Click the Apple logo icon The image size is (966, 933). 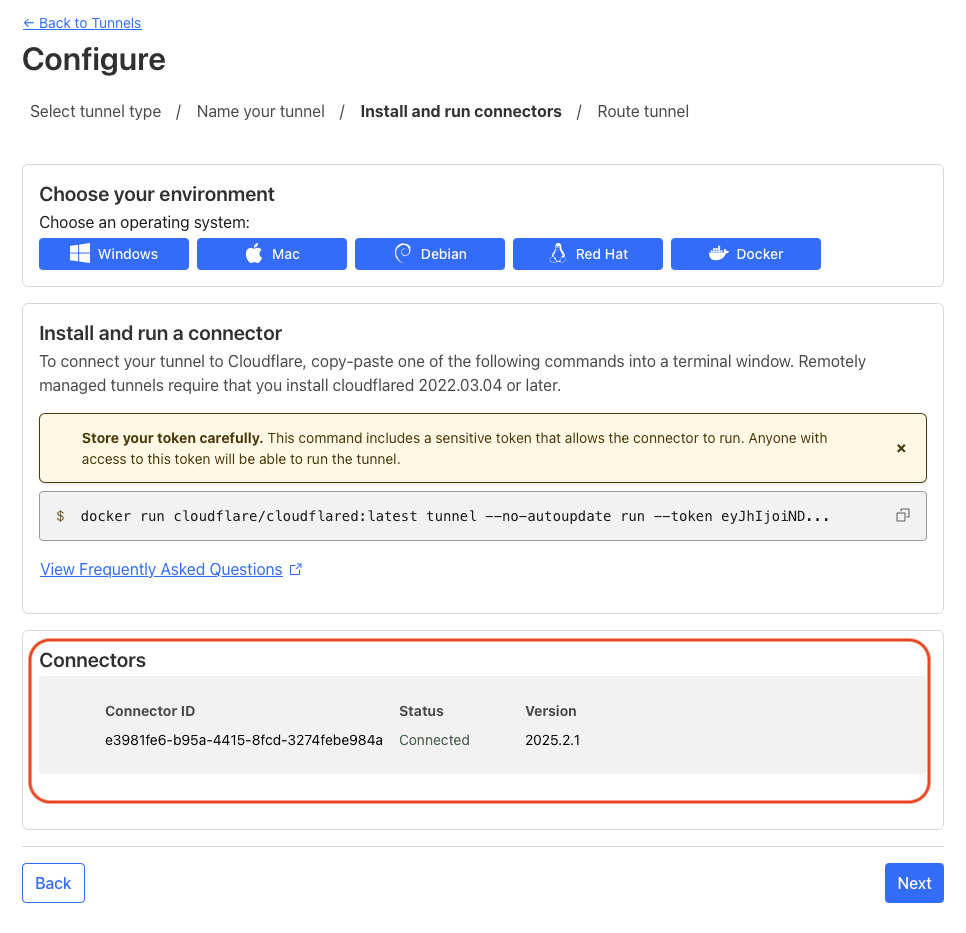click(x=254, y=254)
